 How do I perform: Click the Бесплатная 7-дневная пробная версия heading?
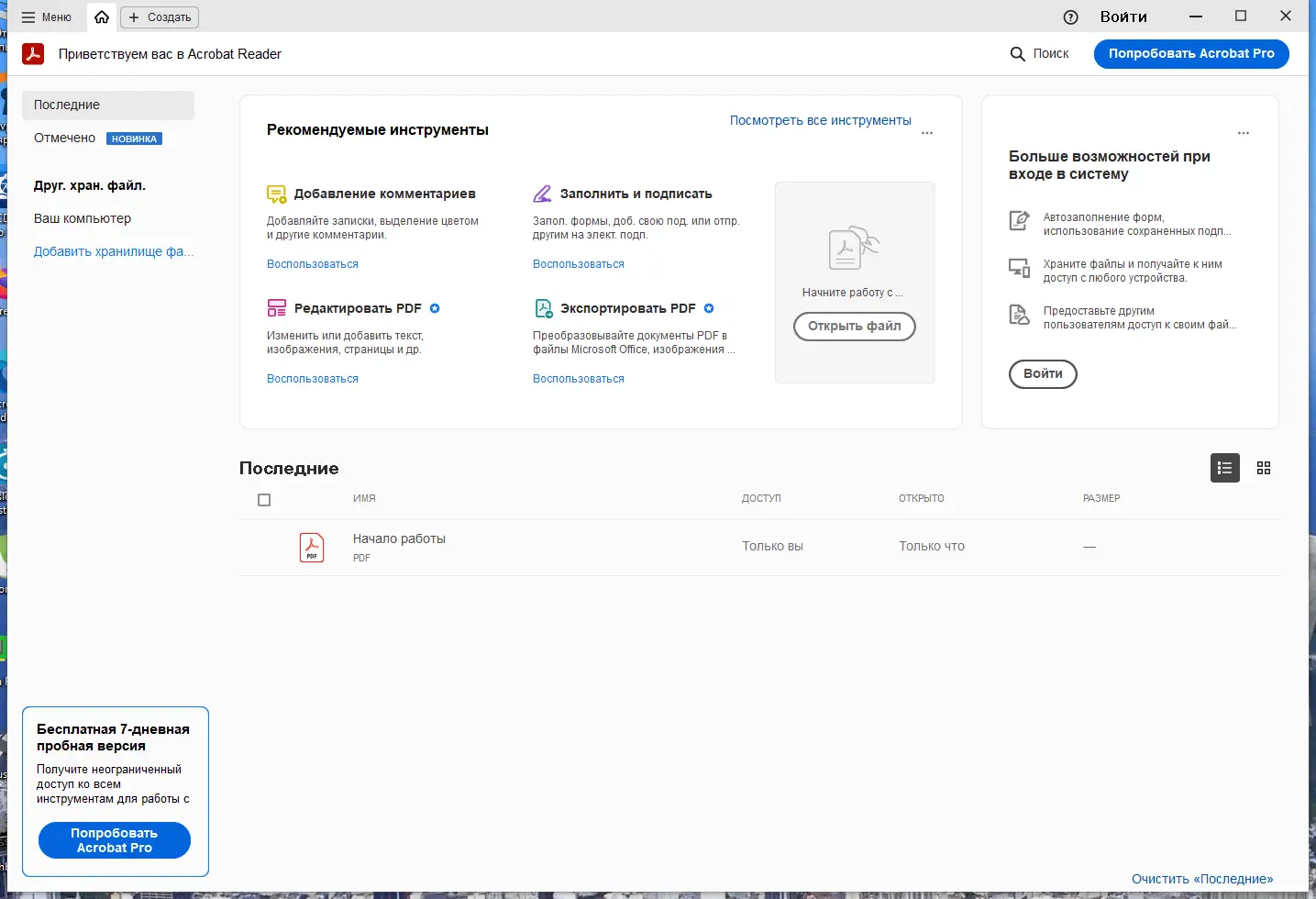pos(113,738)
